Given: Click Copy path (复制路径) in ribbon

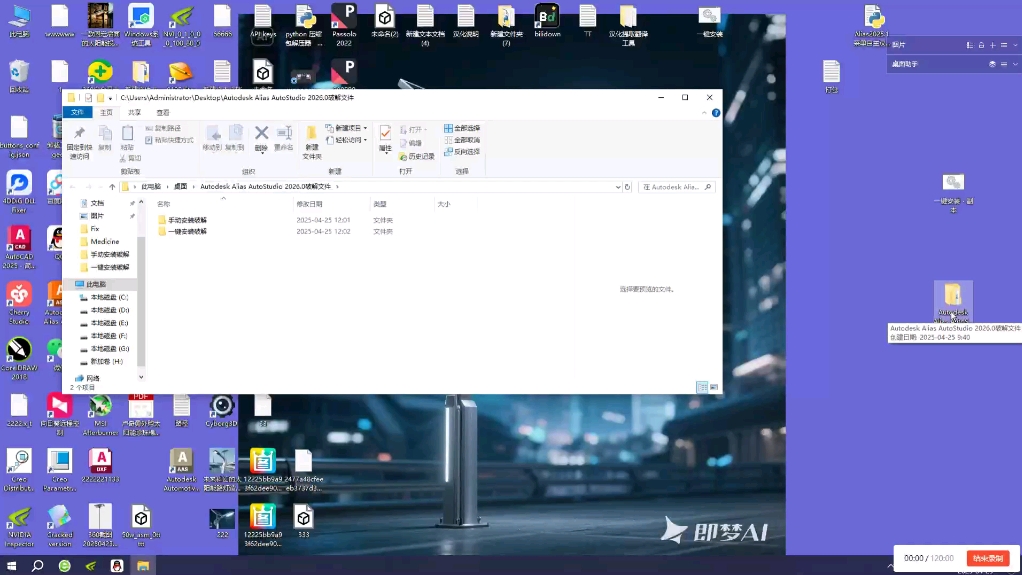Looking at the screenshot, I should pos(164,128).
